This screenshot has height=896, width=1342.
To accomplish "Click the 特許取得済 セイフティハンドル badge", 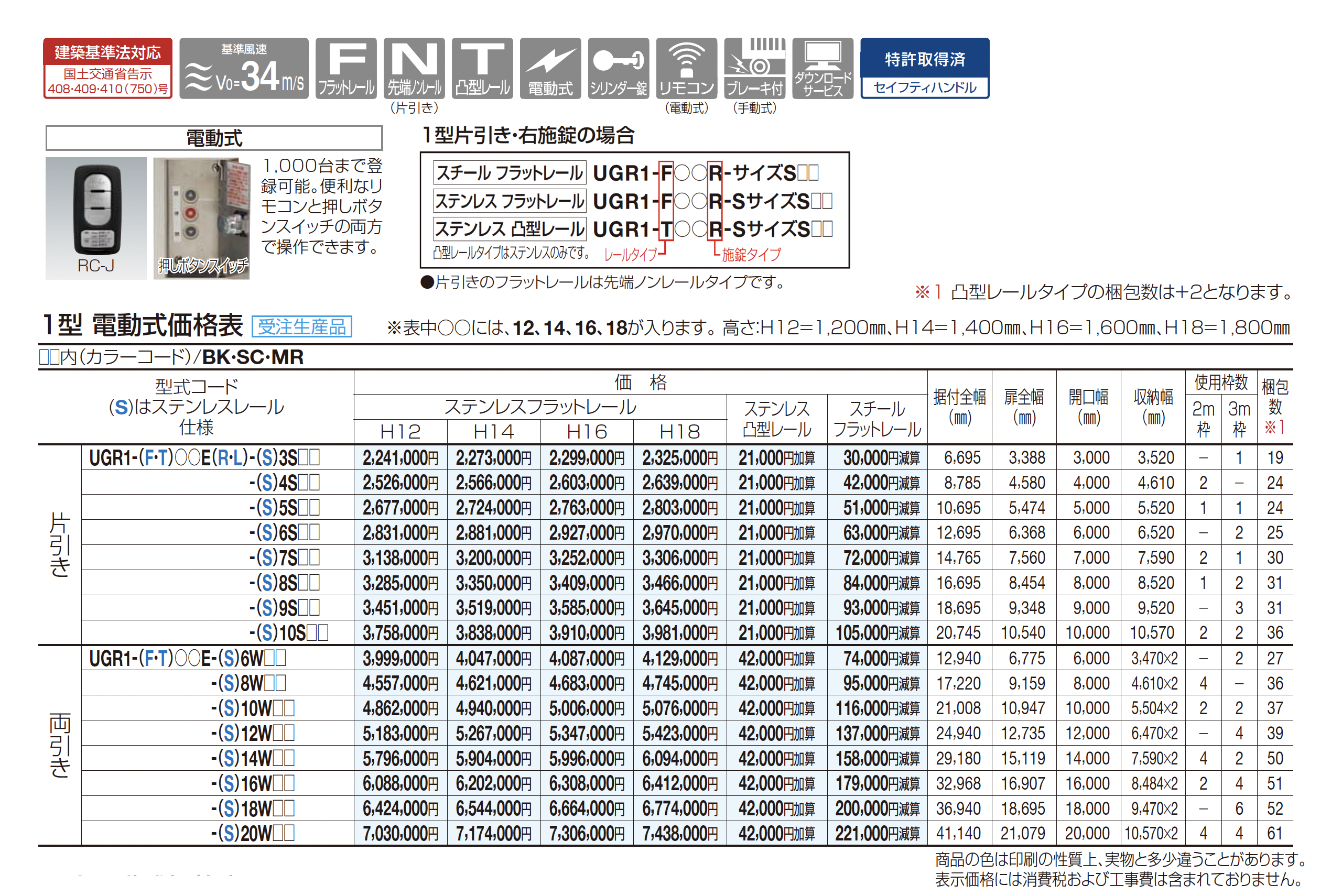I will click(x=924, y=68).
